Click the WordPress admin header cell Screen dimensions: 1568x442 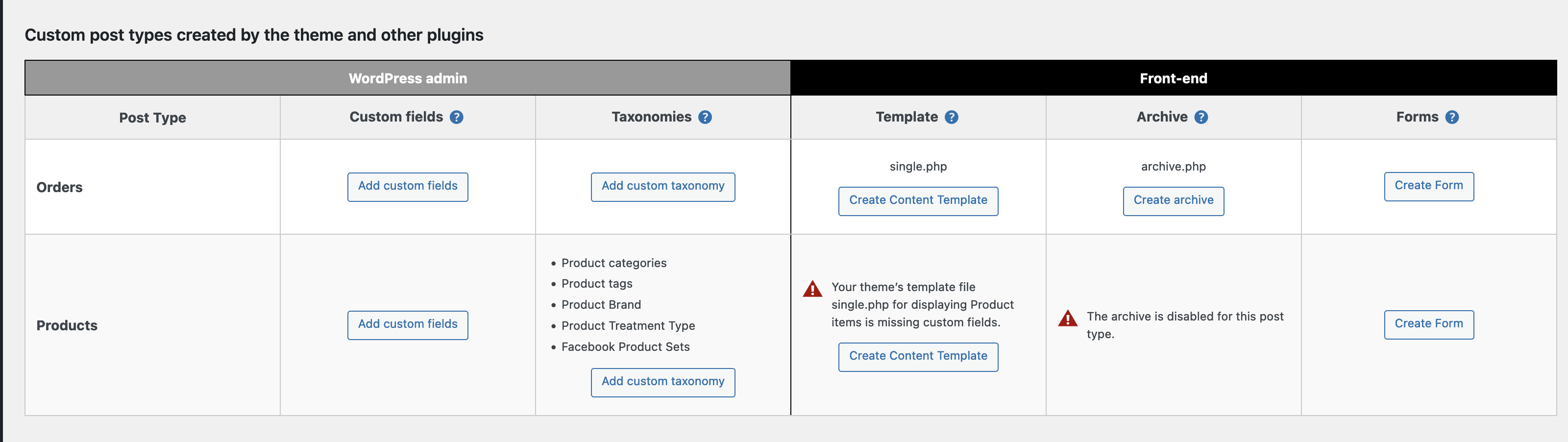point(408,78)
